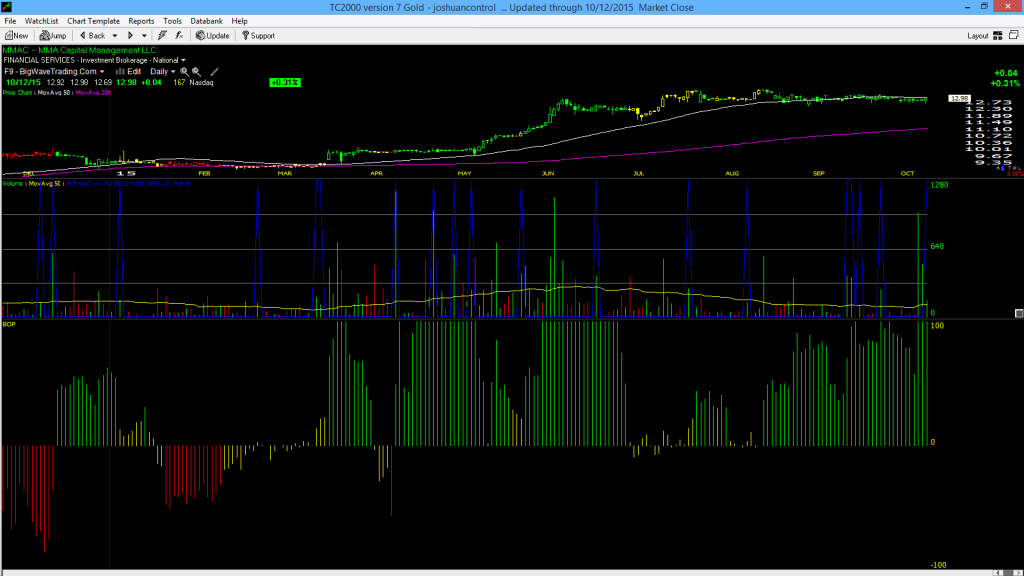This screenshot has height=576, width=1024.
Task: Click the Layout label button
Action: [978, 36]
